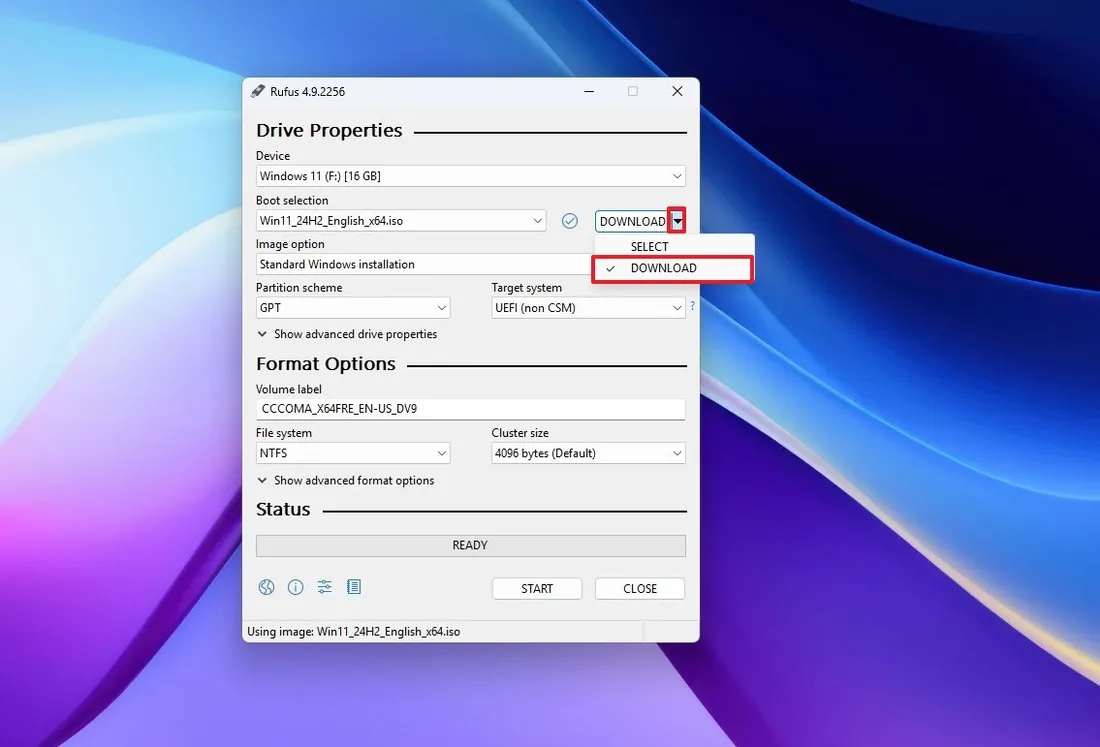
Task: Close the Rufus window
Action: [x=677, y=91]
